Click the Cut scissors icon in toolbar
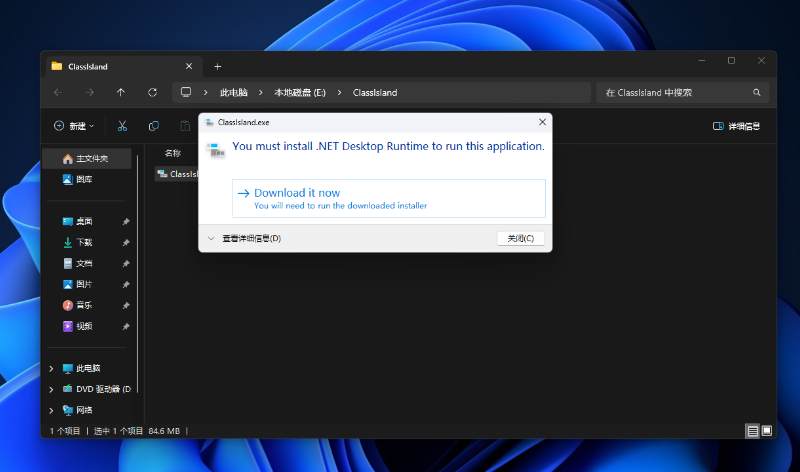The image size is (800, 472). (122, 126)
